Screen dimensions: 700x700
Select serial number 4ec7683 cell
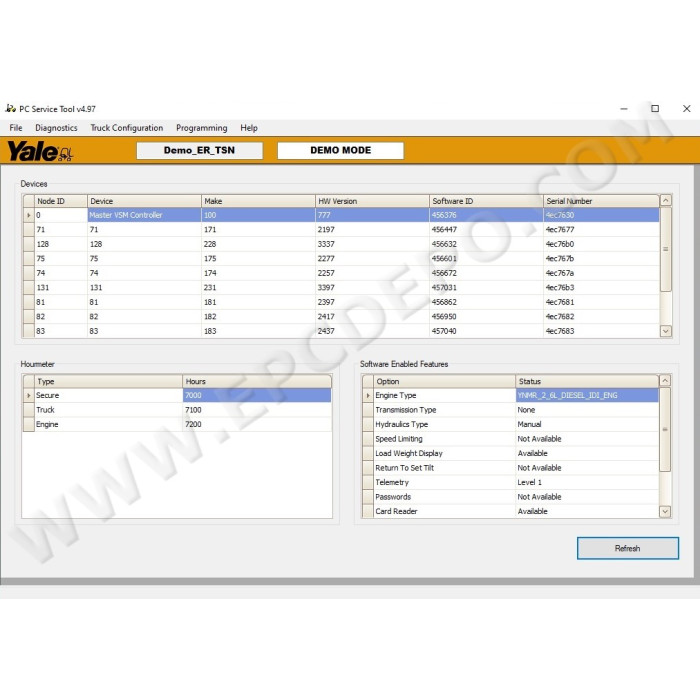[601, 331]
